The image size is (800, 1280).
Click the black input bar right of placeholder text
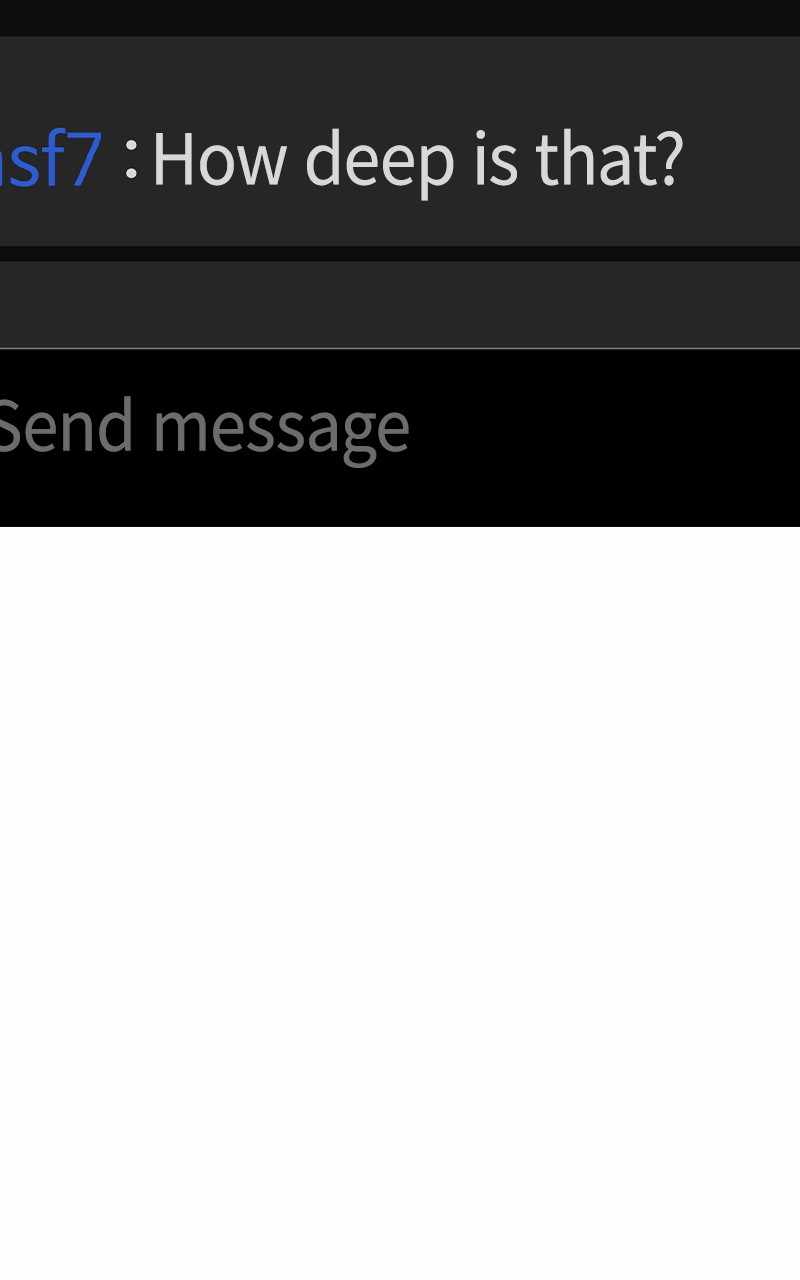[x=605, y=438]
